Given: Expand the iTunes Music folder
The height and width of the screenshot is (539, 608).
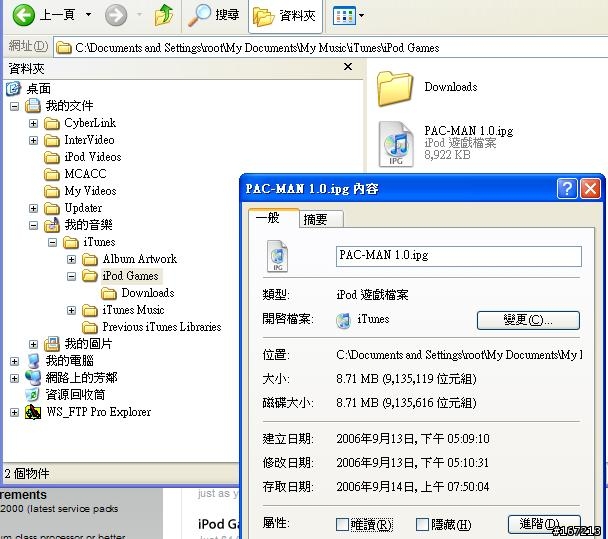Looking at the screenshot, I should pyautogui.click(x=71, y=310).
